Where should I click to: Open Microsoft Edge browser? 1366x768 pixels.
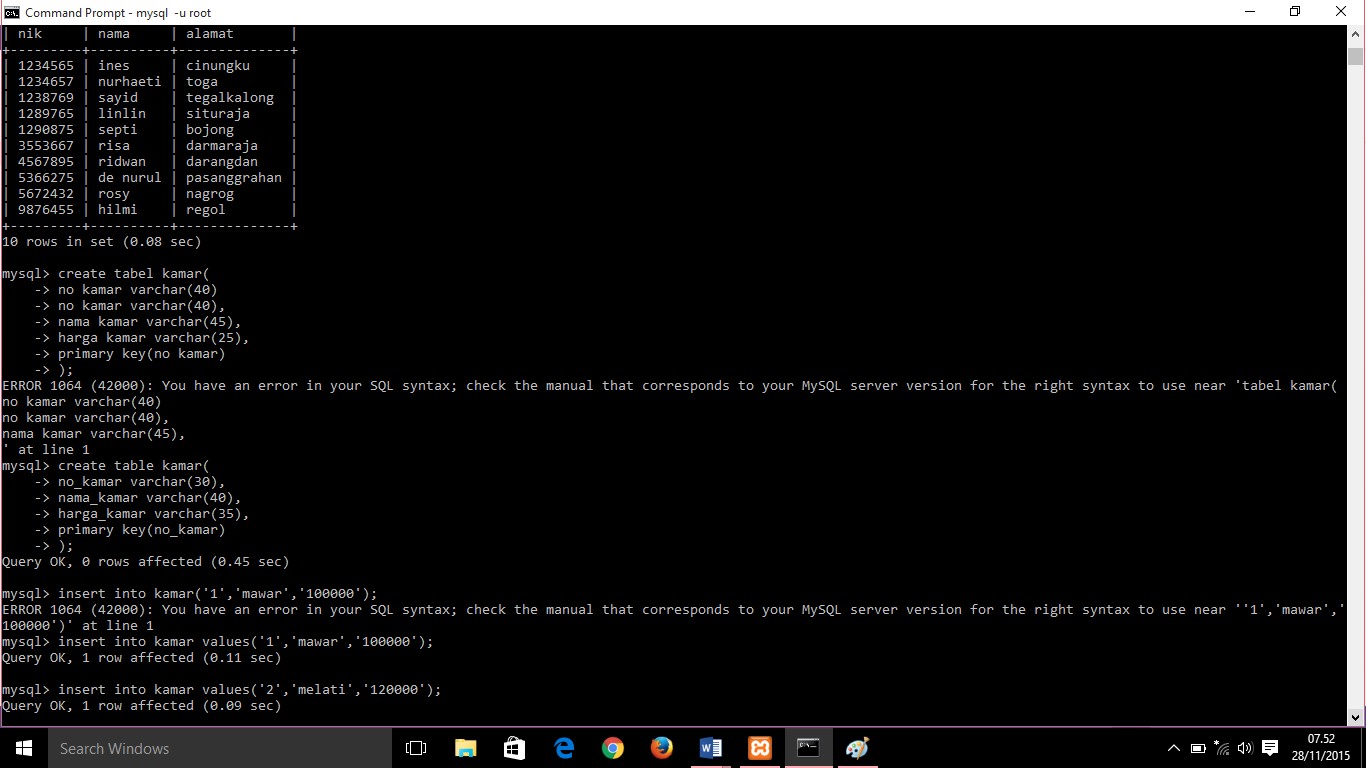point(563,748)
